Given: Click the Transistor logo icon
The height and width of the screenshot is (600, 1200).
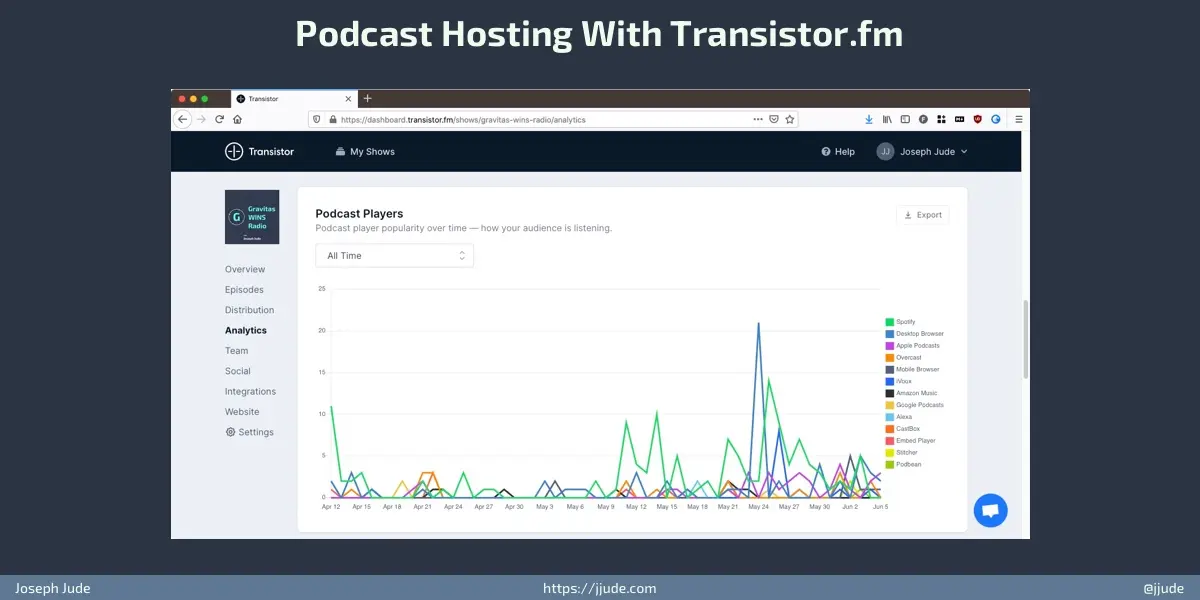Looking at the screenshot, I should click(x=234, y=151).
